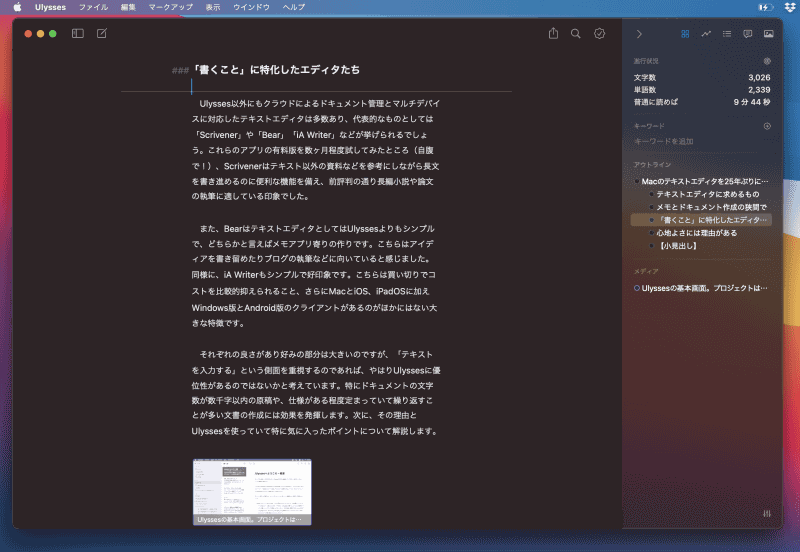The width and height of the screenshot is (800, 552).
Task: Click the 単語数 label
Action: point(645,90)
